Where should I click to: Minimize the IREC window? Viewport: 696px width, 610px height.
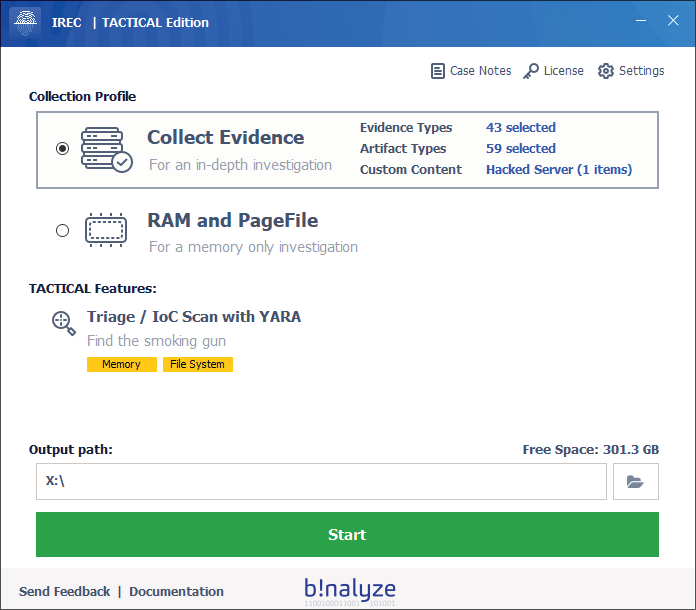(641, 20)
